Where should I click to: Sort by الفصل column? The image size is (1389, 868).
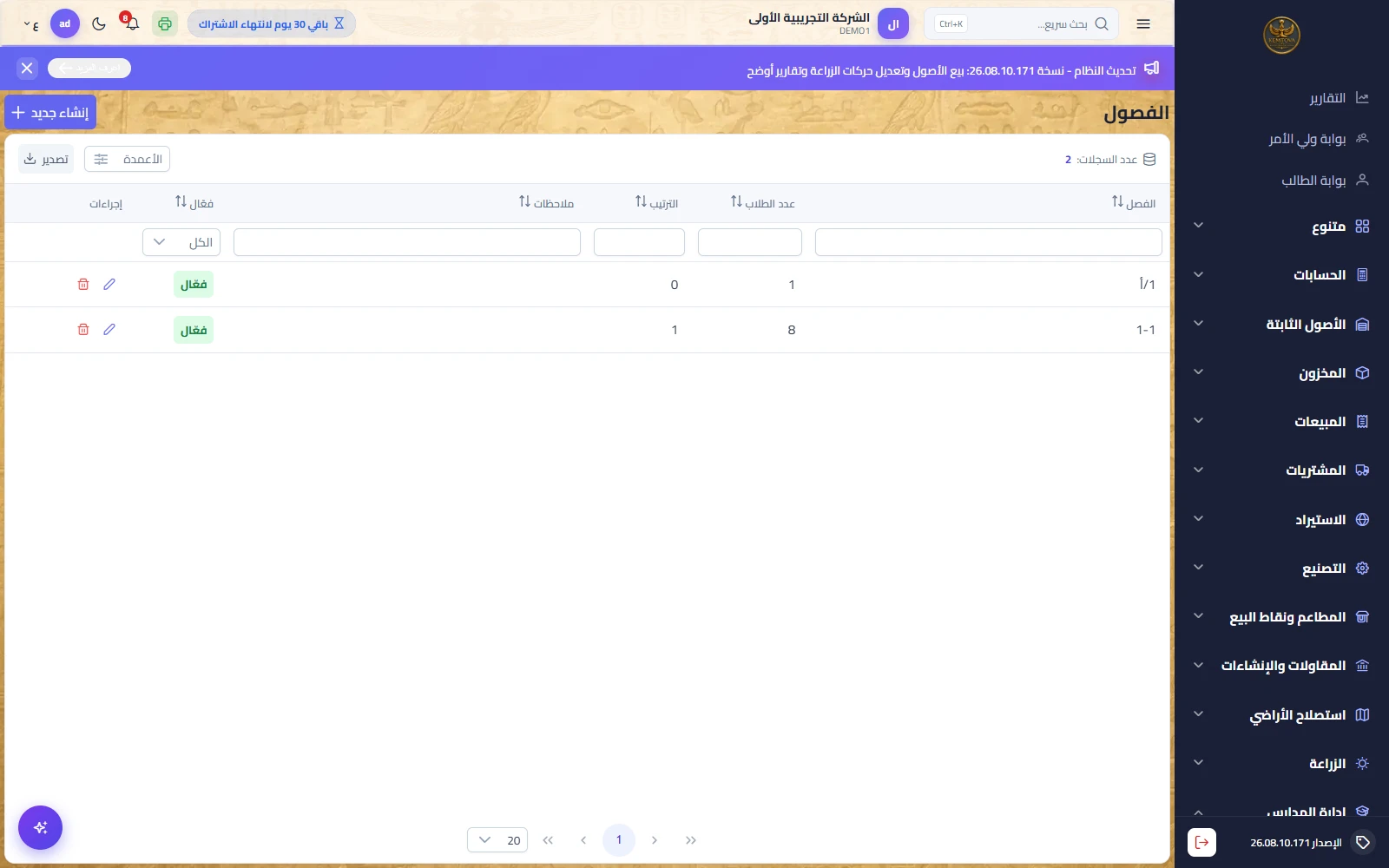[x=1134, y=203]
